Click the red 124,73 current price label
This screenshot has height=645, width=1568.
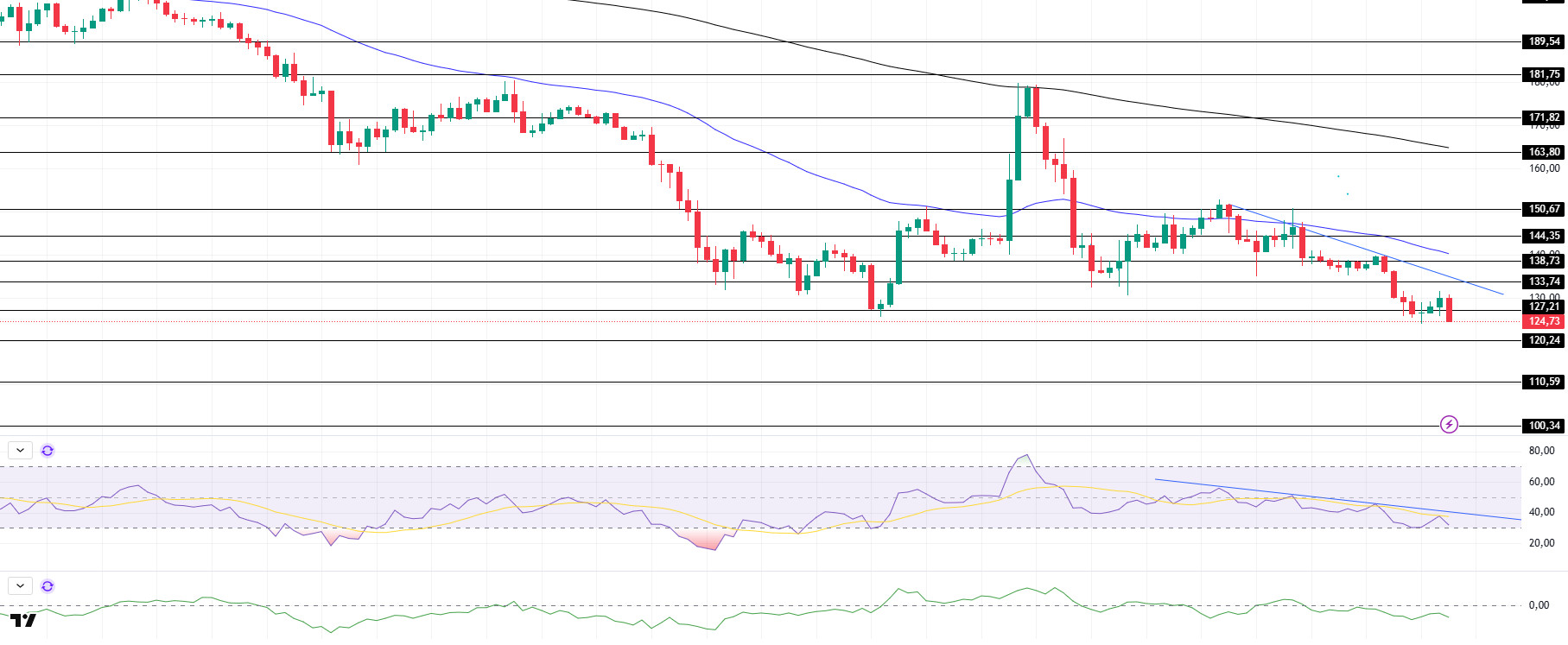1543,321
